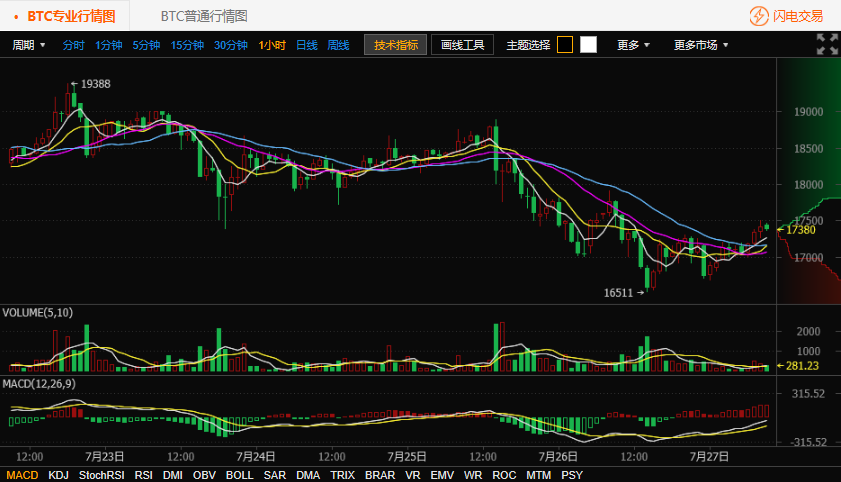Image resolution: width=841 pixels, height=482 pixels.
Task: Select the VR indicator tab
Action: coord(412,475)
